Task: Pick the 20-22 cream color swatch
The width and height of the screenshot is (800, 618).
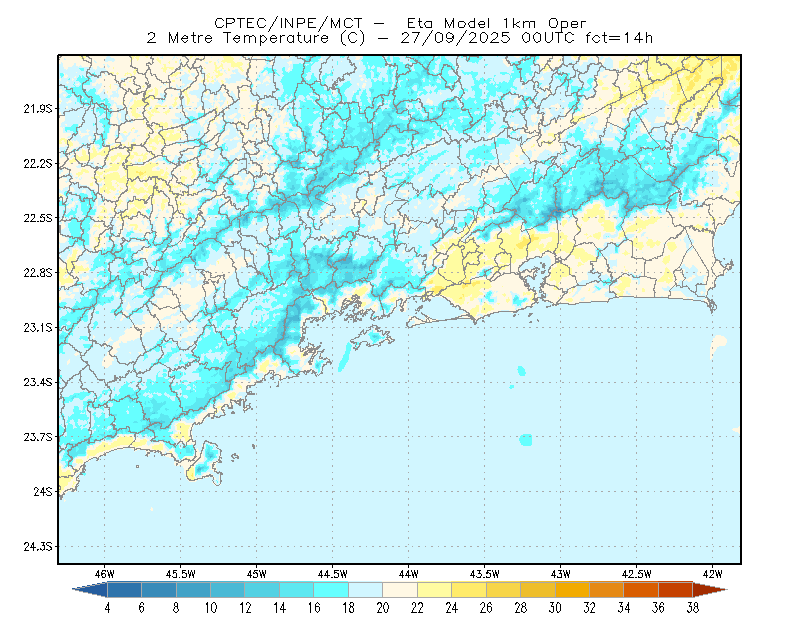Action: tap(400, 589)
